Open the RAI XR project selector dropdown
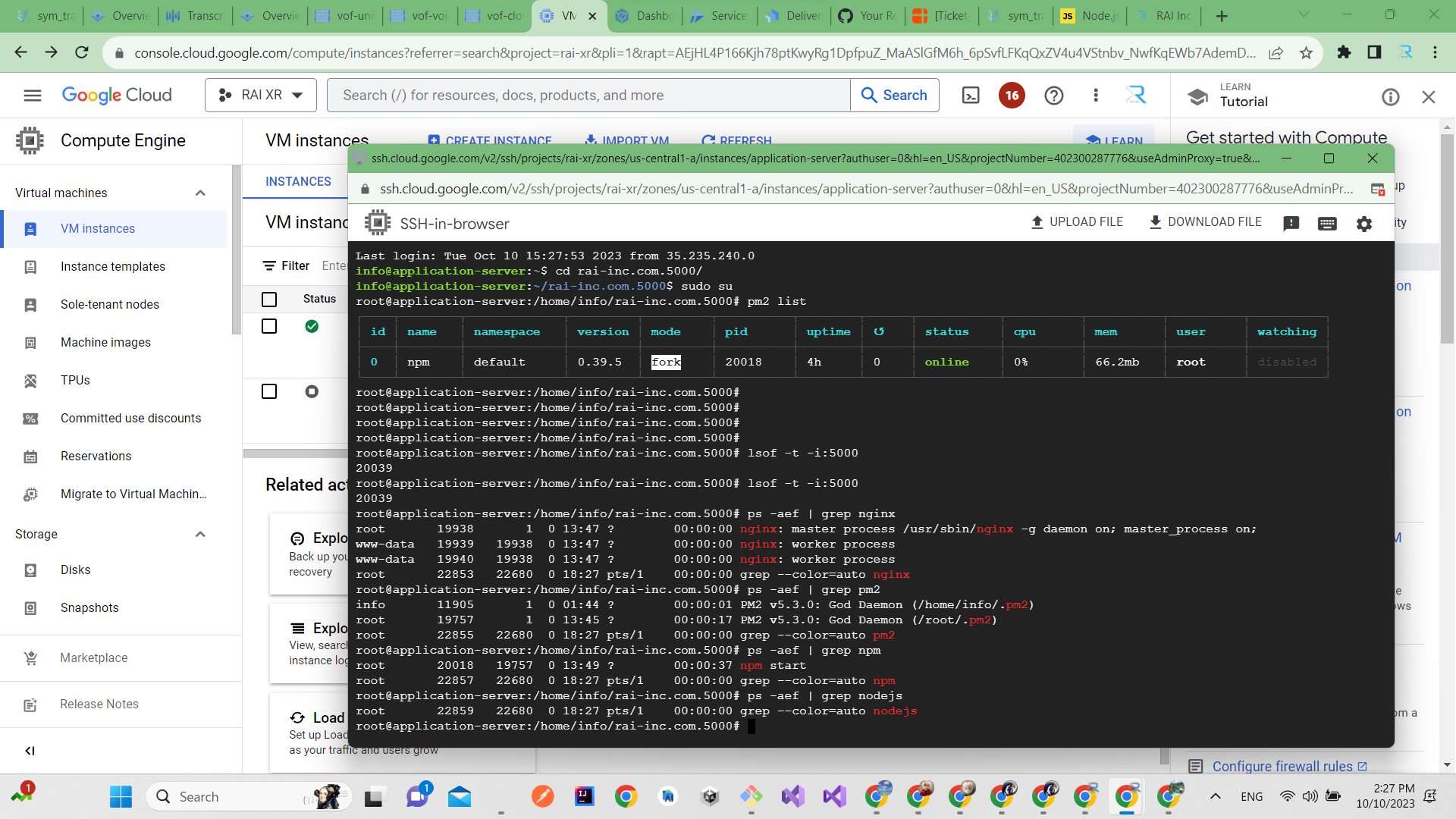Image resolution: width=1456 pixels, height=819 pixels. click(260, 95)
